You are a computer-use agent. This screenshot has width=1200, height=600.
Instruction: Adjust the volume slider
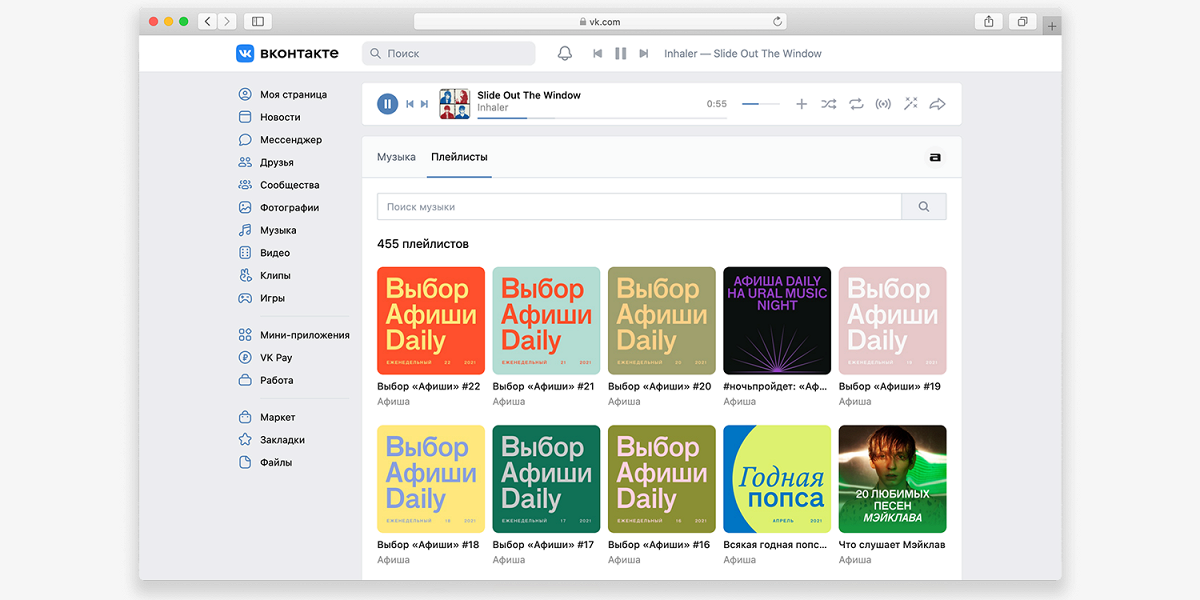click(x=762, y=104)
